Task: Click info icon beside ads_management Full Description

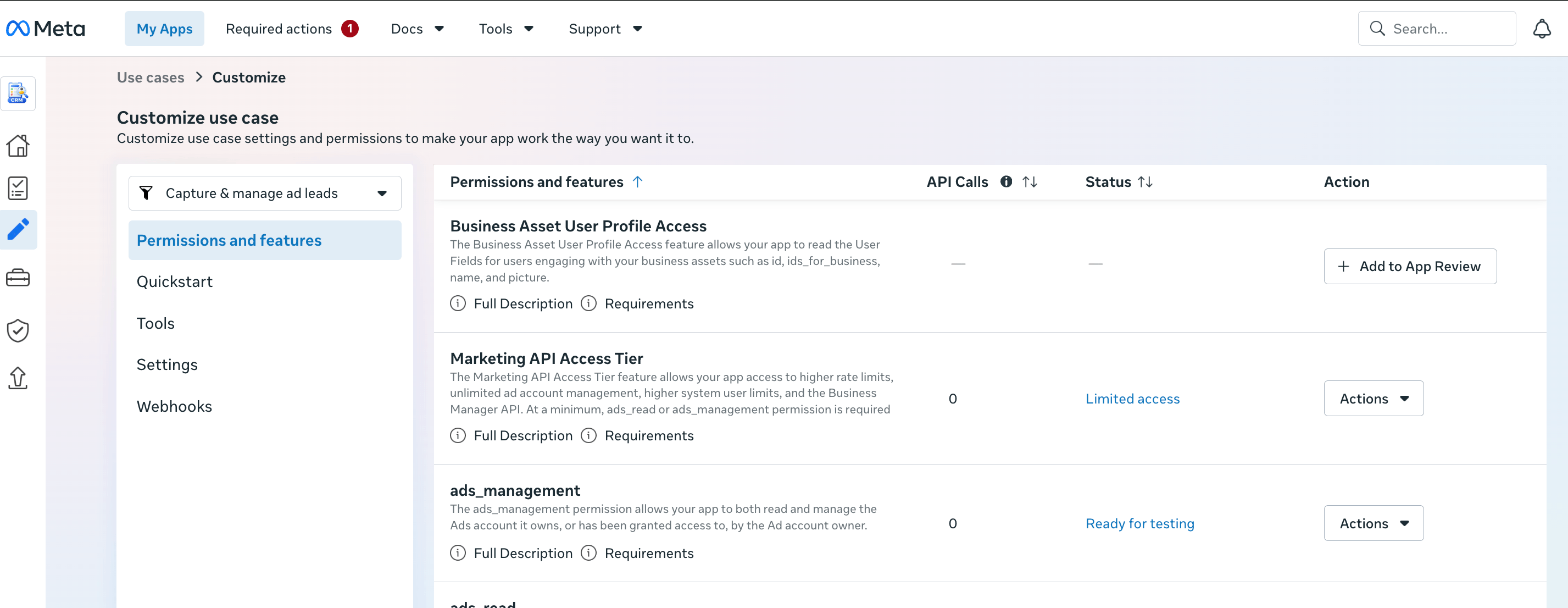Action: (x=458, y=553)
